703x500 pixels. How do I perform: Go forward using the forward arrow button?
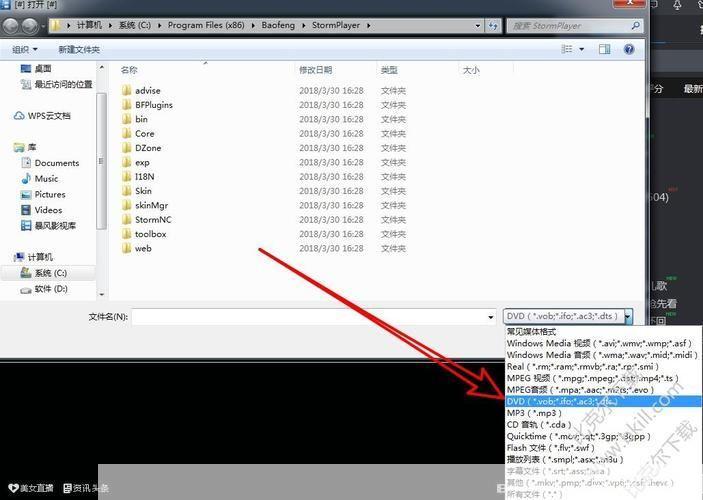click(x=30, y=26)
